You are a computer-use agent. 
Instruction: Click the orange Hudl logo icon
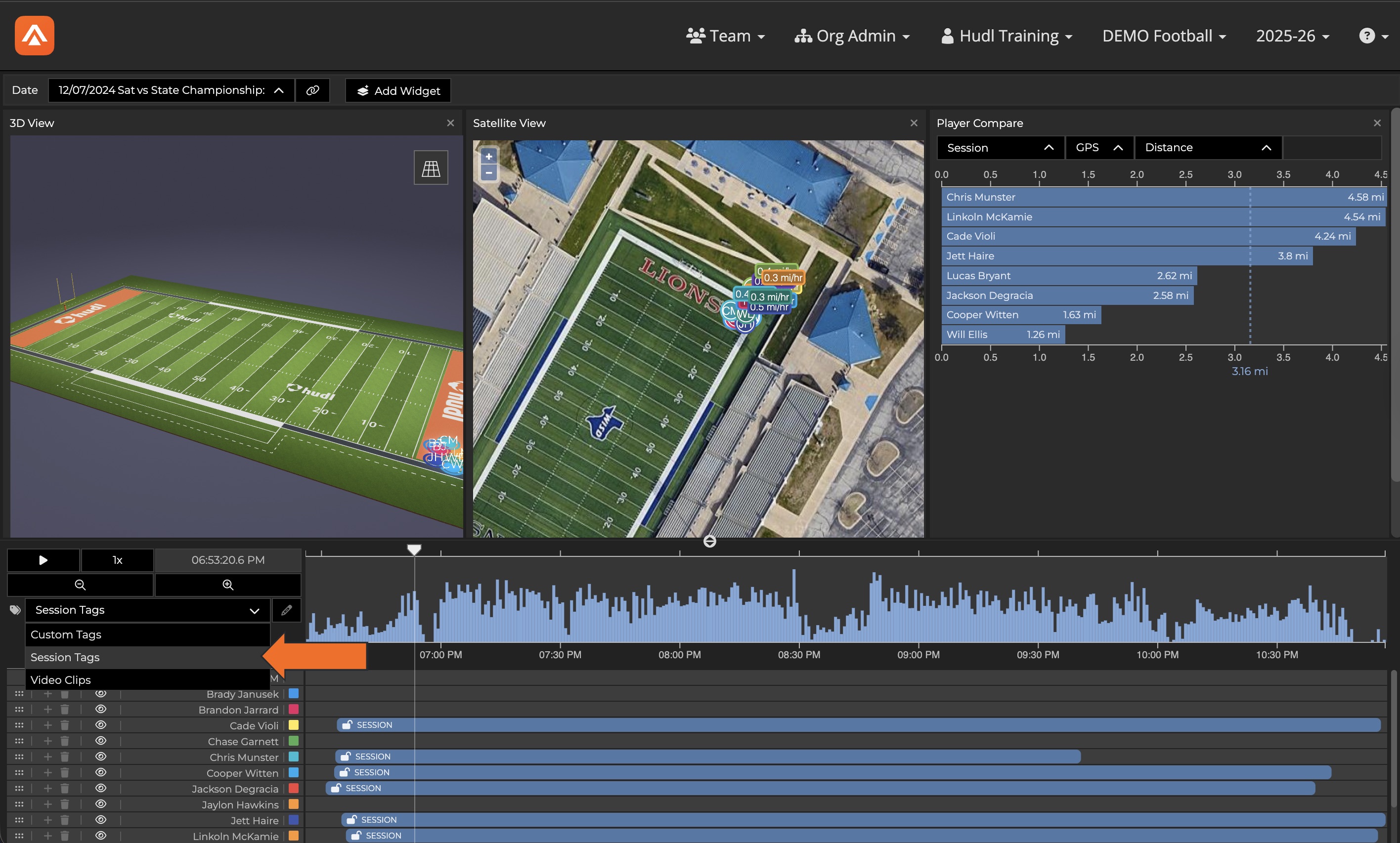pos(35,35)
